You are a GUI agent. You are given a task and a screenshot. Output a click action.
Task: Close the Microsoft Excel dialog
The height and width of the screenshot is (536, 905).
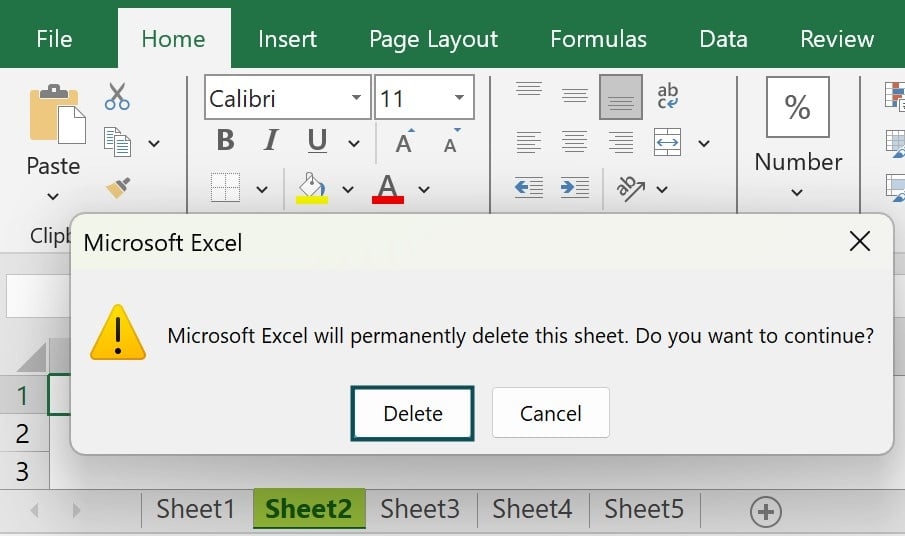pyautogui.click(x=859, y=241)
